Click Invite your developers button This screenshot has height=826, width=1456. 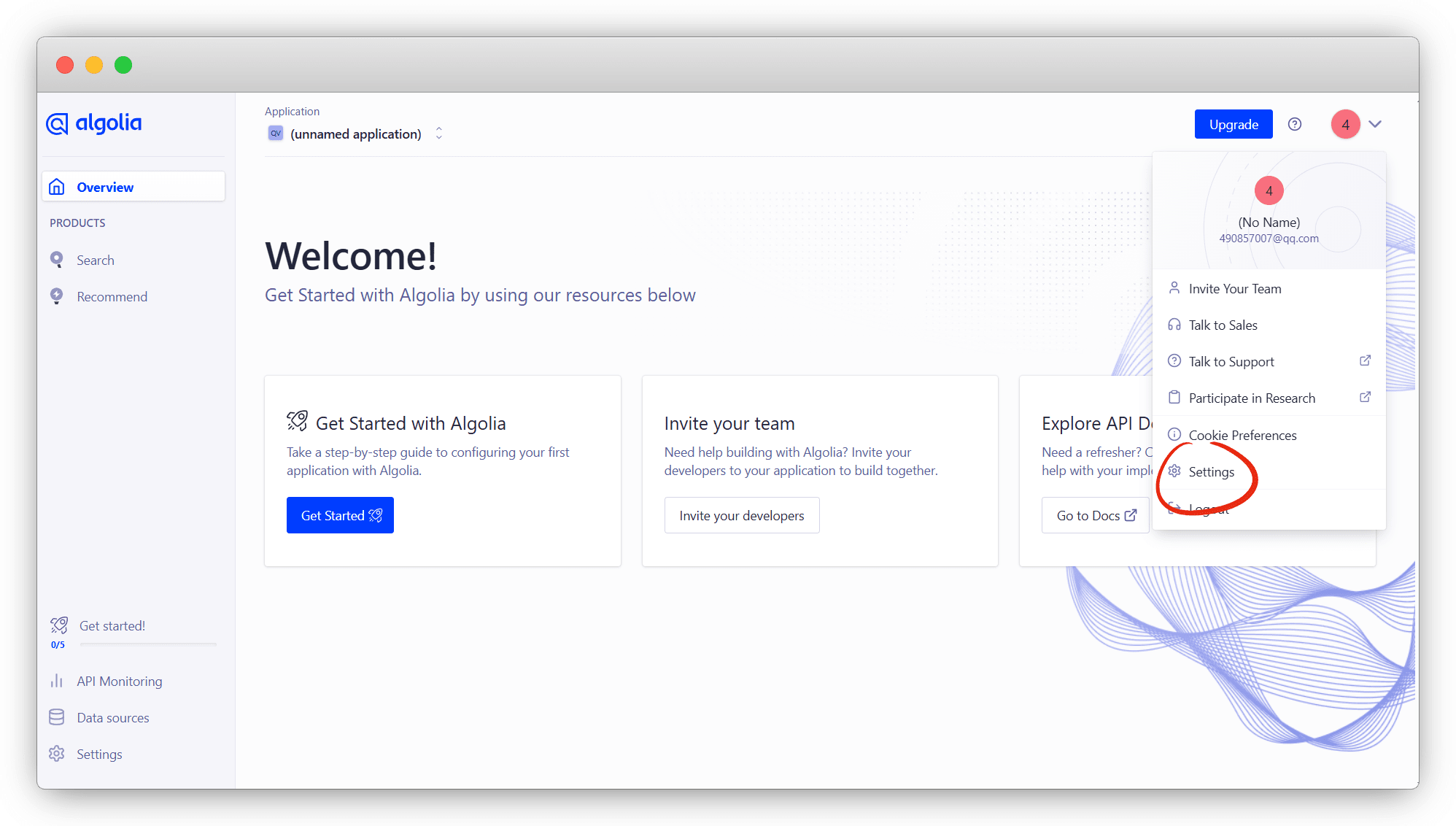coord(741,515)
